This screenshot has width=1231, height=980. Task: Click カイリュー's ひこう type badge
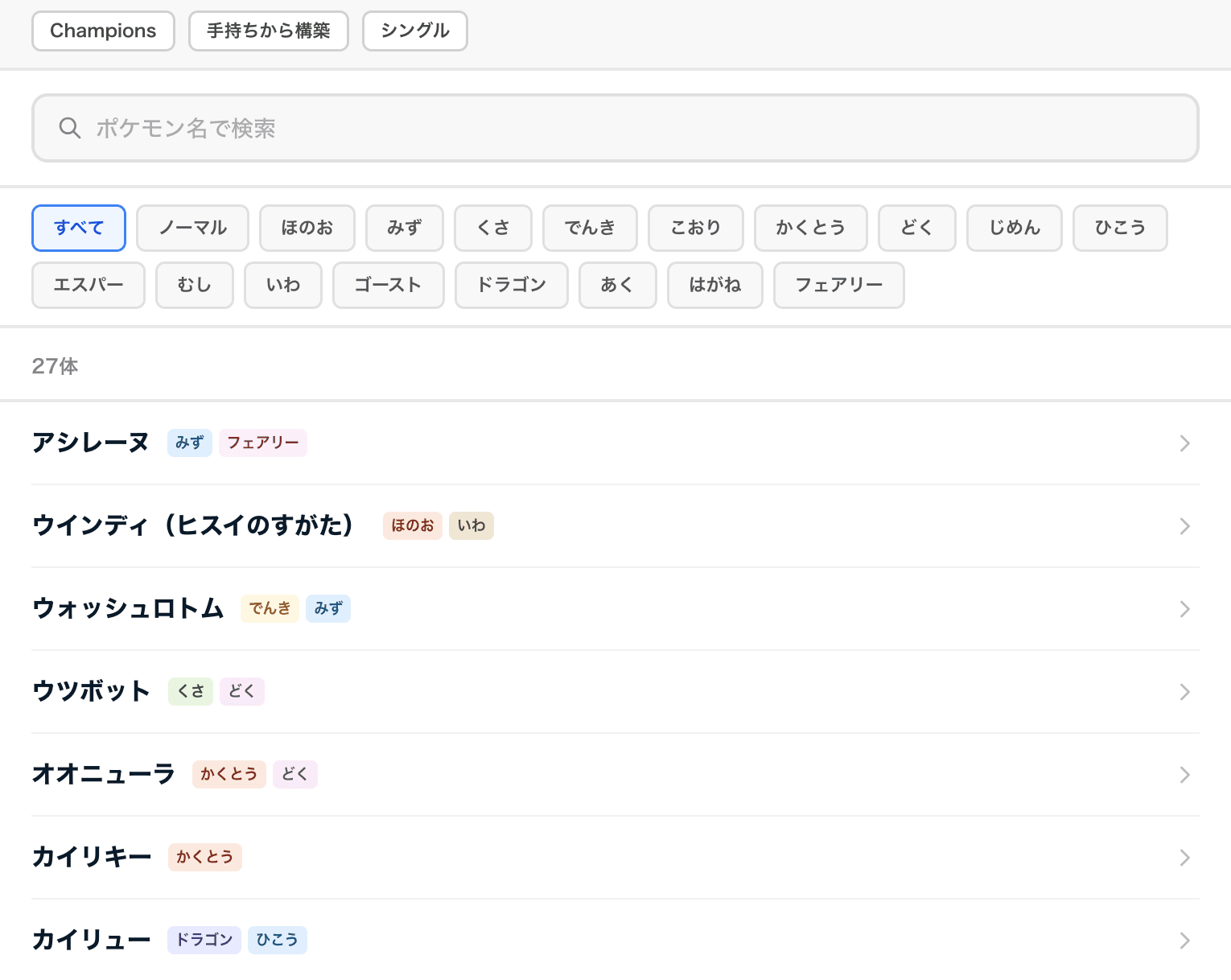[278, 940]
